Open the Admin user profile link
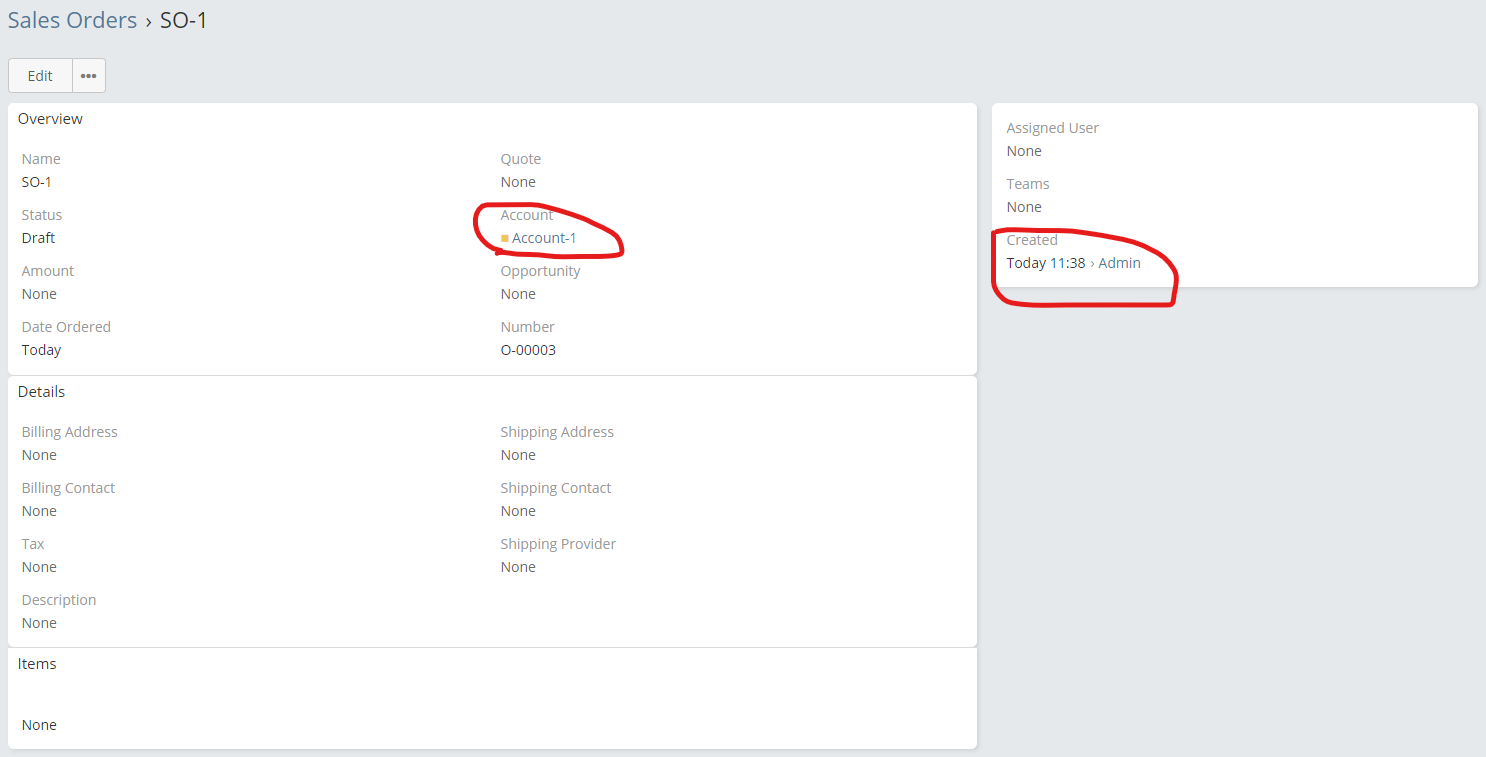This screenshot has width=1486, height=757. [1119, 263]
